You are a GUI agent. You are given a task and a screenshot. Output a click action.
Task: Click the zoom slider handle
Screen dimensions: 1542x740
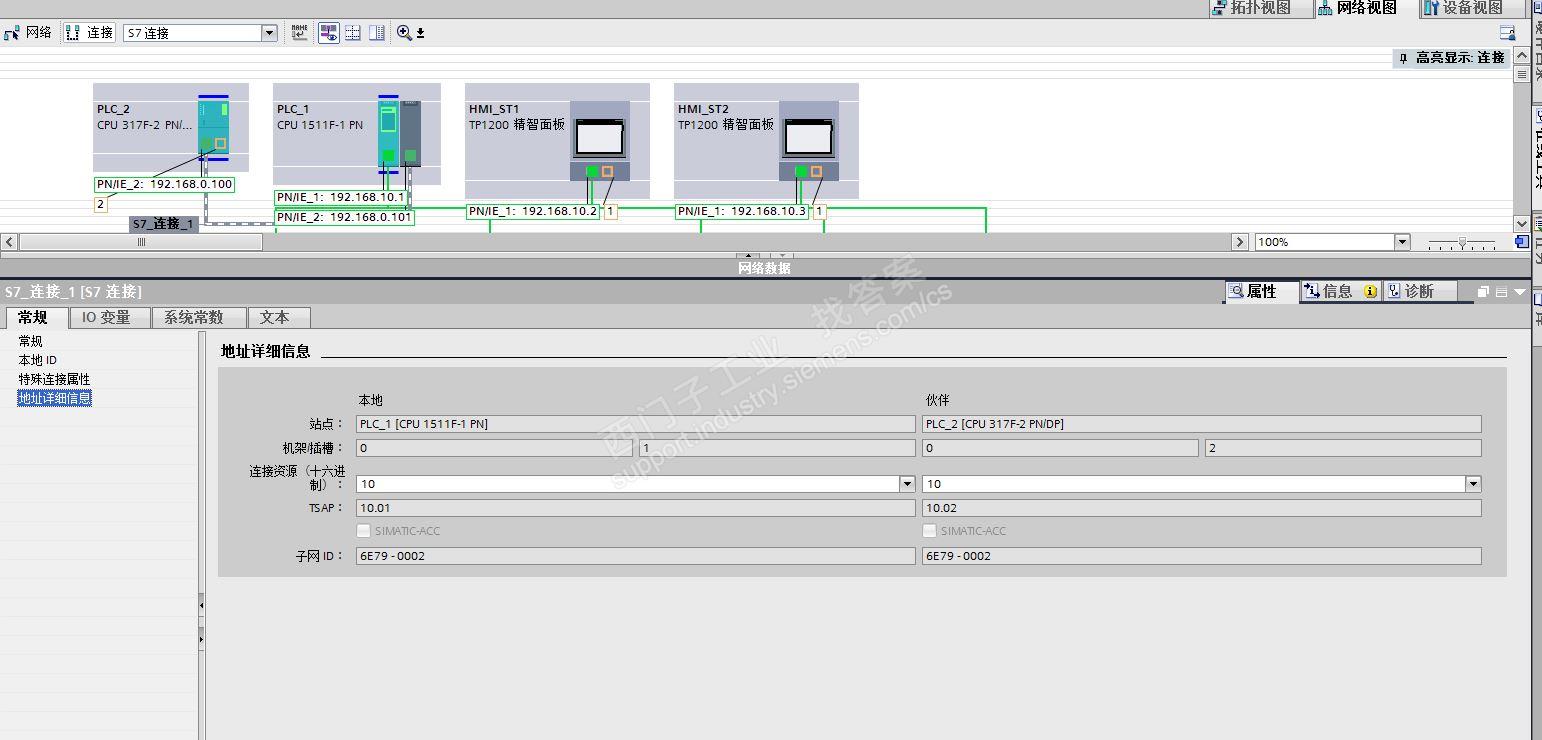(x=1462, y=242)
